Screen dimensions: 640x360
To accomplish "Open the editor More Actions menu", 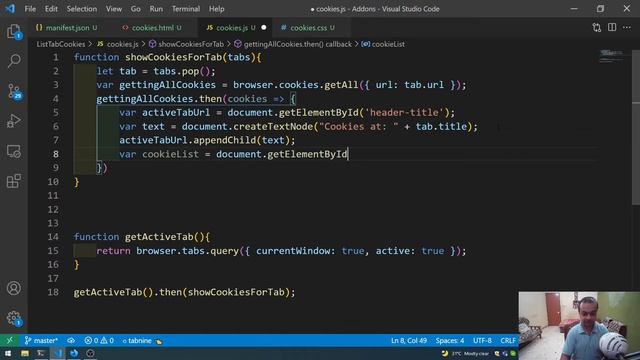I will click(x=627, y=27).
